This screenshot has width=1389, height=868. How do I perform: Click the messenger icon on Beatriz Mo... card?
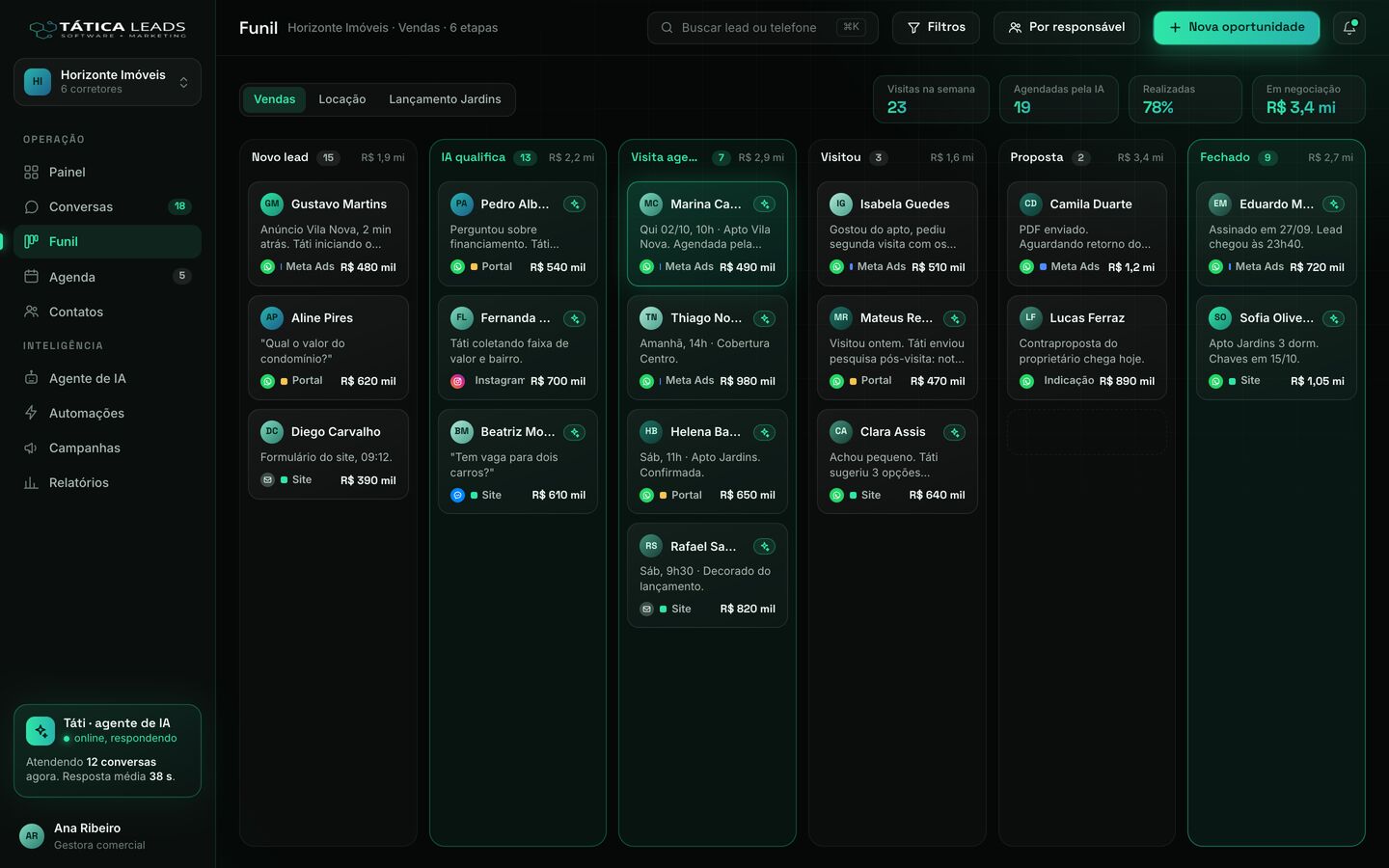(x=458, y=495)
